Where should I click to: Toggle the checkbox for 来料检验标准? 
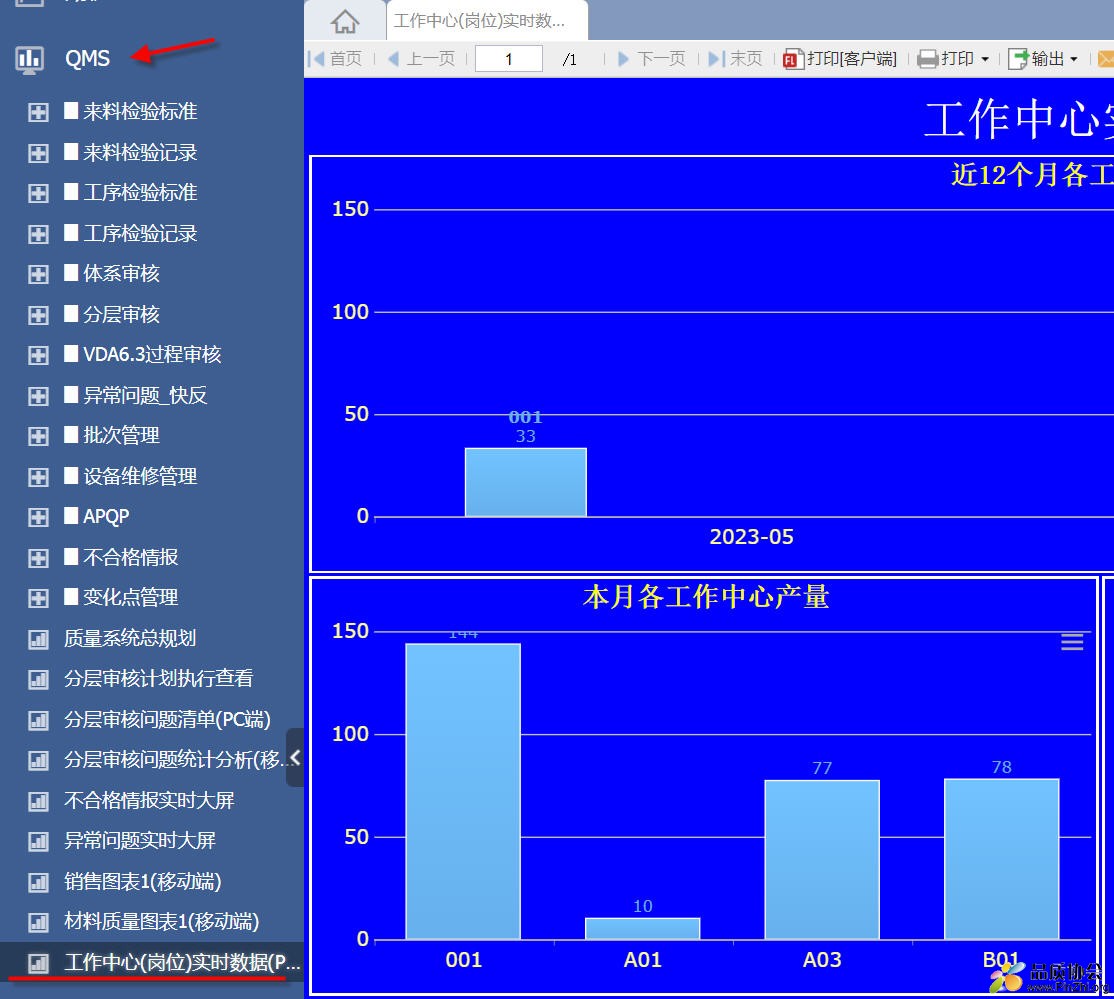pos(71,111)
